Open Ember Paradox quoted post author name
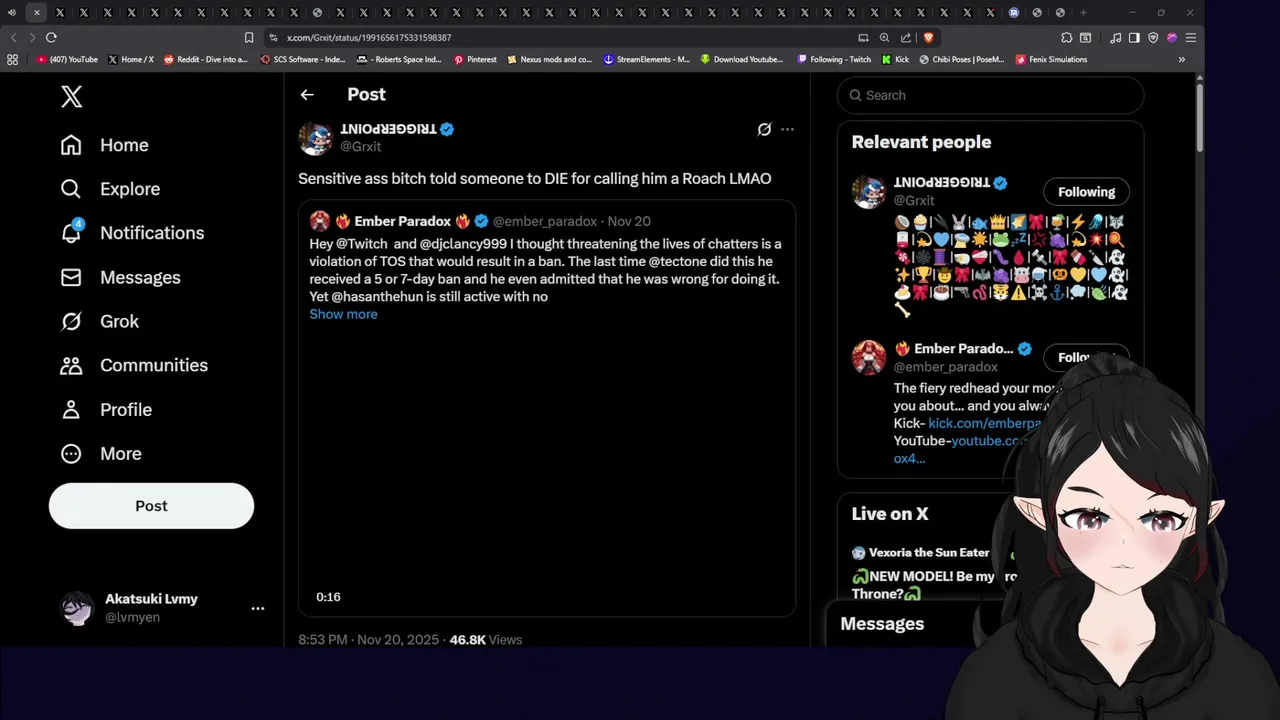This screenshot has height=720, width=1280. [x=402, y=221]
